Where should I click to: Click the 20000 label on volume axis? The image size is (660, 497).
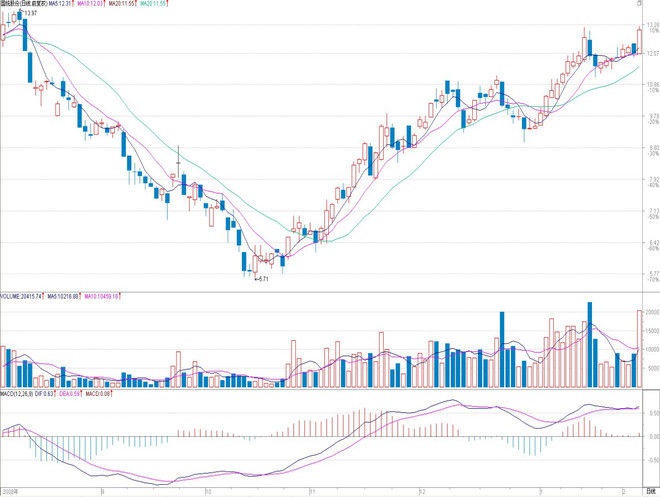[x=650, y=312]
